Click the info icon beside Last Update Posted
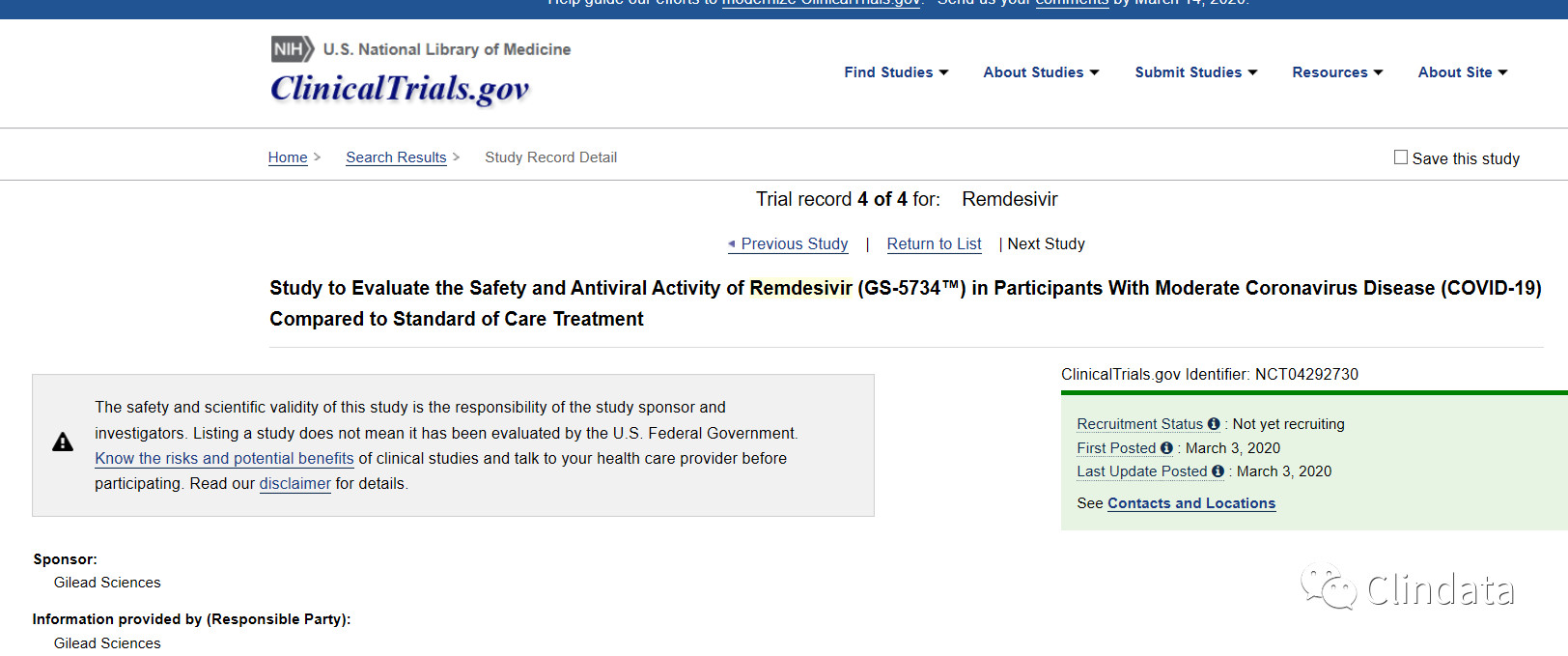This screenshot has height=656, width=1568. (1218, 471)
